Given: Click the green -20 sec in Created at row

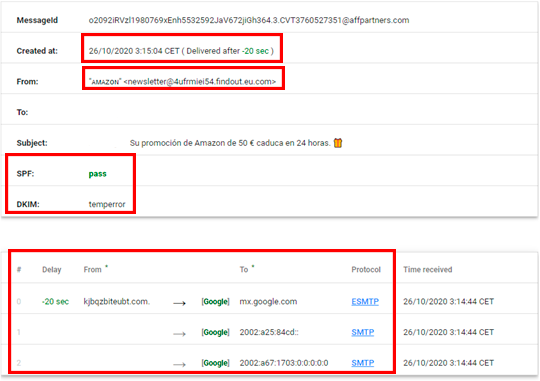Looking at the screenshot, I should tap(255, 51).
